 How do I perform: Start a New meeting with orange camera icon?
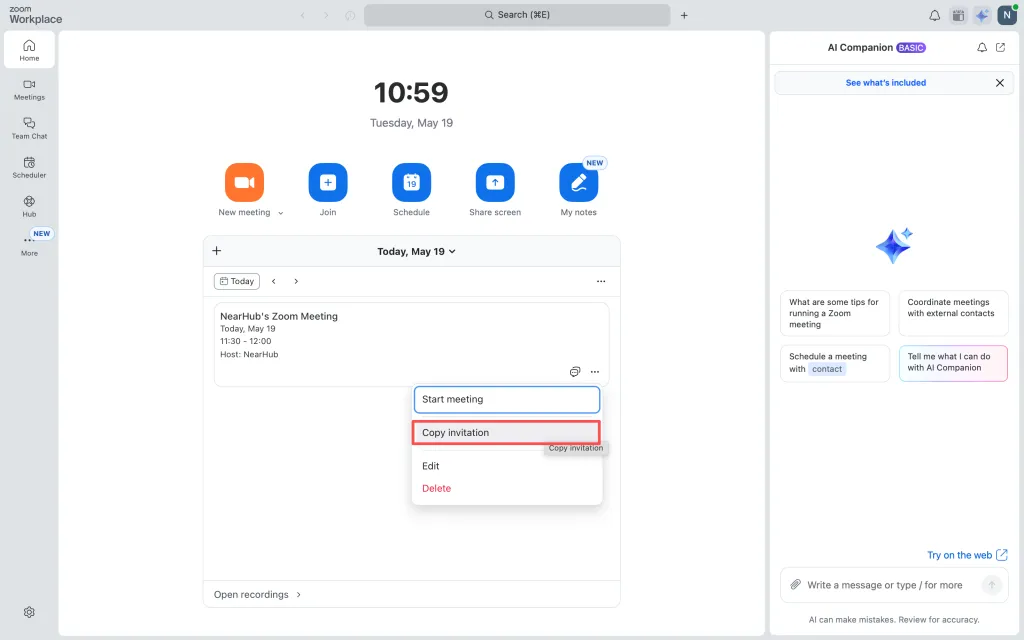pyautogui.click(x=244, y=182)
